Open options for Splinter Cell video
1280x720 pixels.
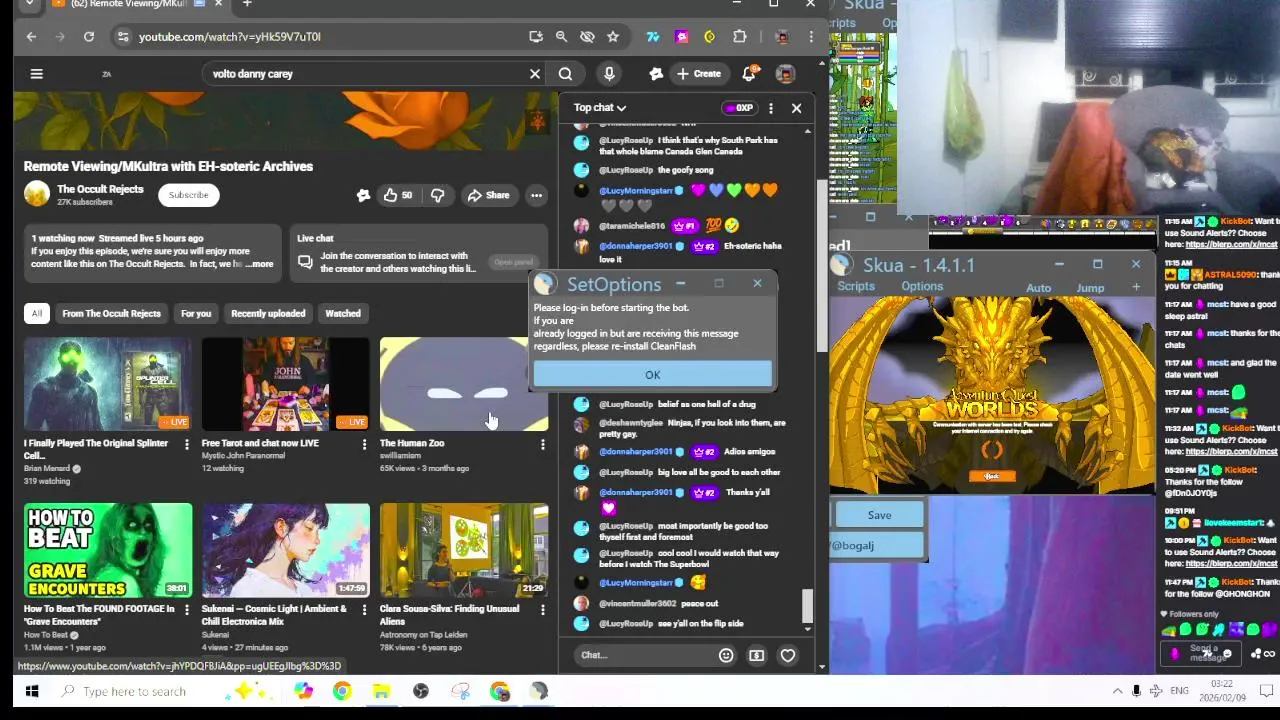186,443
